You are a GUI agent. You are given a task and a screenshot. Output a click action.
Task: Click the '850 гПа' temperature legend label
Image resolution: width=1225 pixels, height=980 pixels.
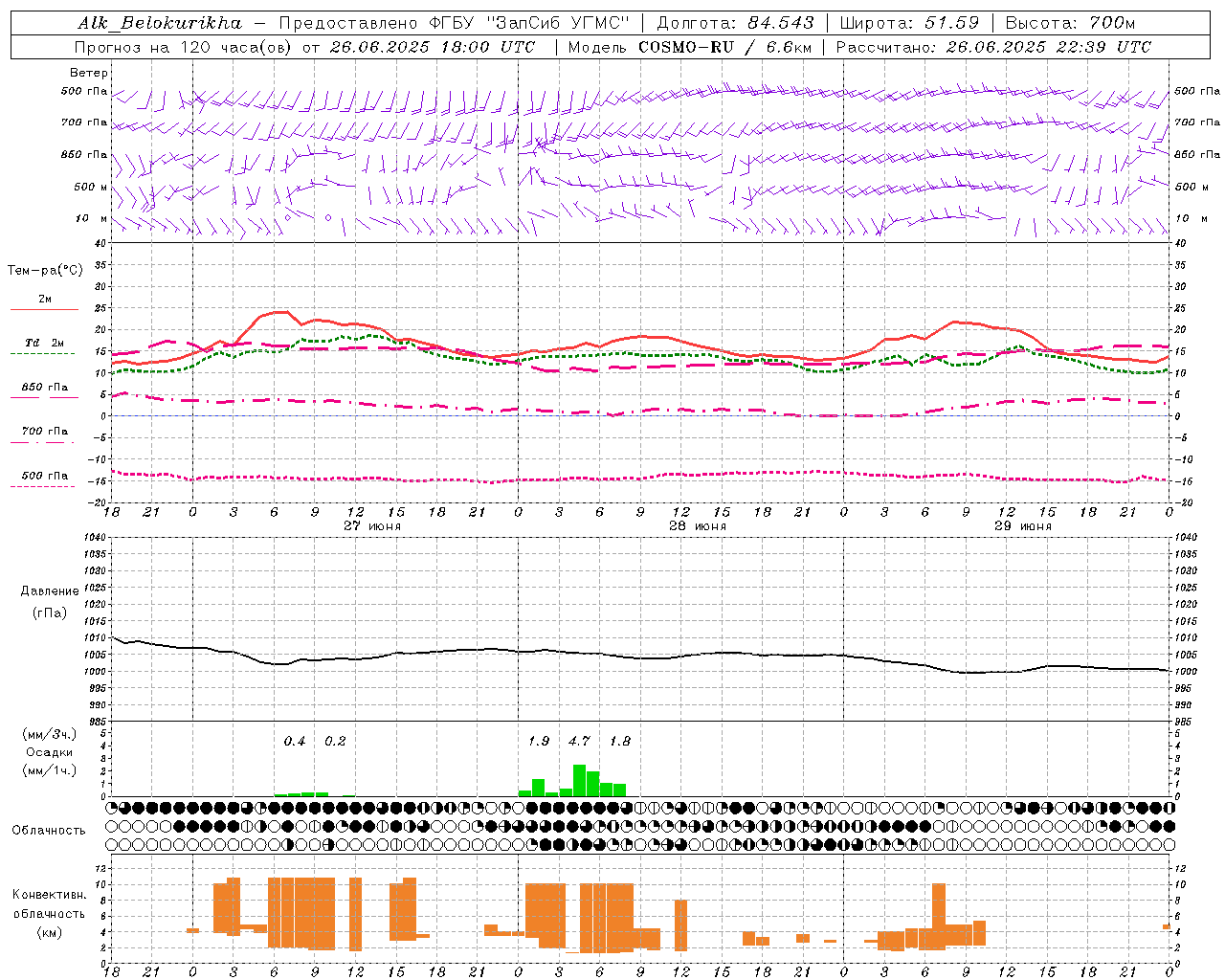(x=45, y=388)
